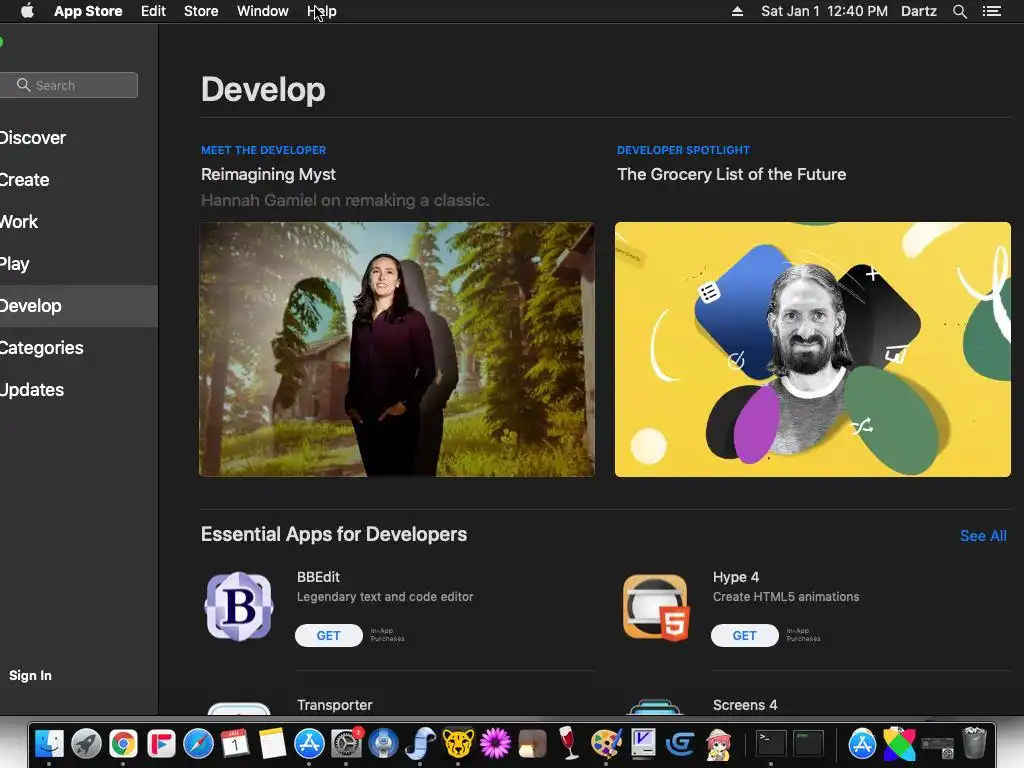Open the Notes icon in Dock
This screenshot has width=1024, height=768.
pyautogui.click(x=272, y=743)
